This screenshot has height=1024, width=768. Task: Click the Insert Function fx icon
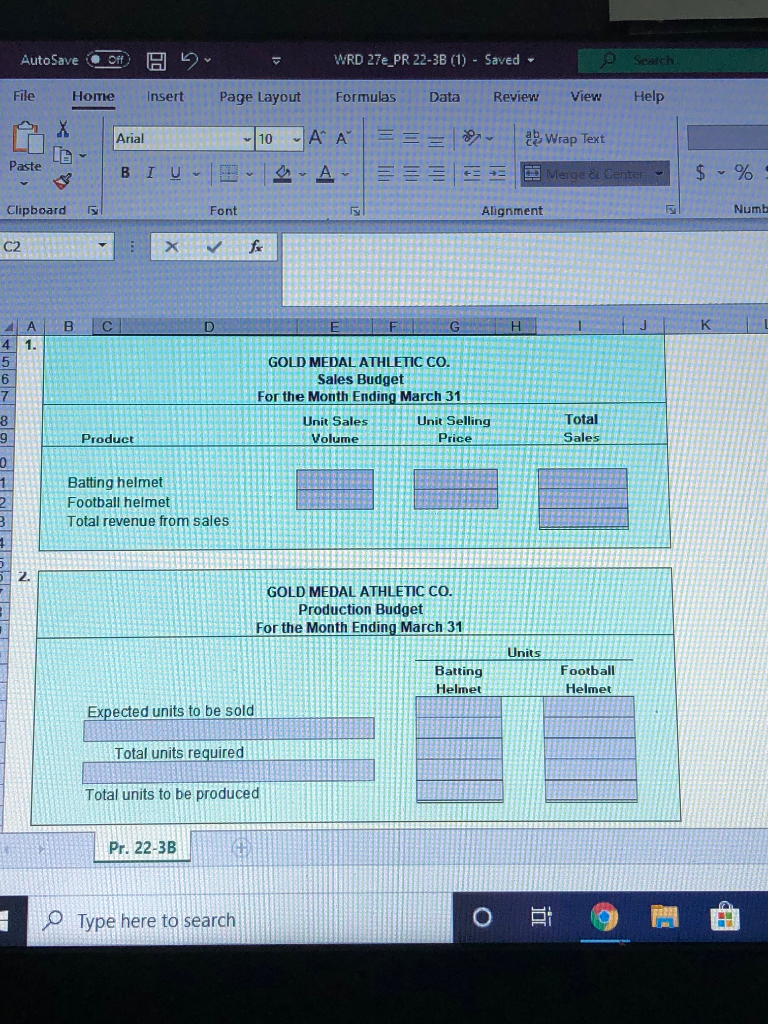(x=256, y=247)
